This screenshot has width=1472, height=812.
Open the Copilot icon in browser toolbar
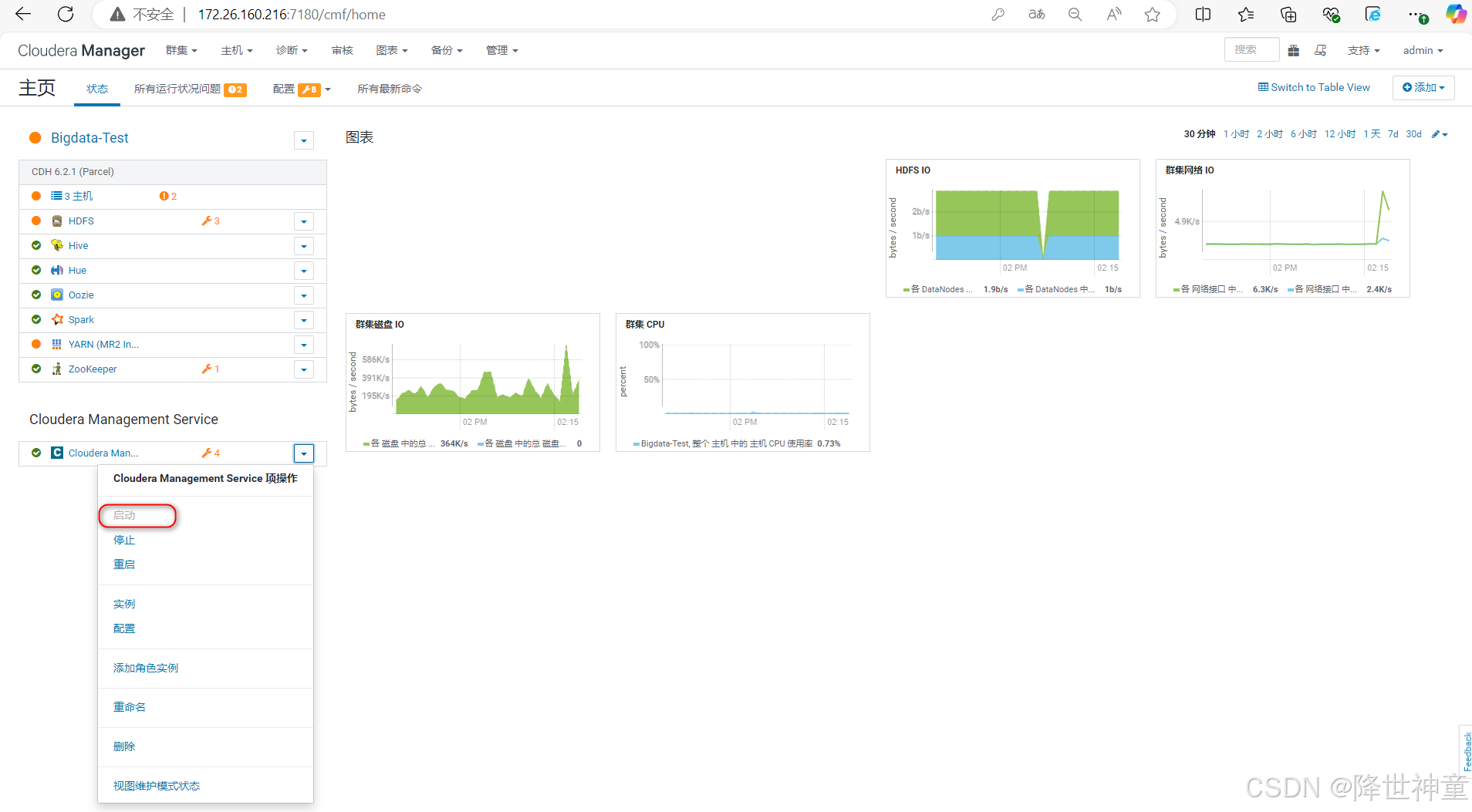coord(1455,14)
